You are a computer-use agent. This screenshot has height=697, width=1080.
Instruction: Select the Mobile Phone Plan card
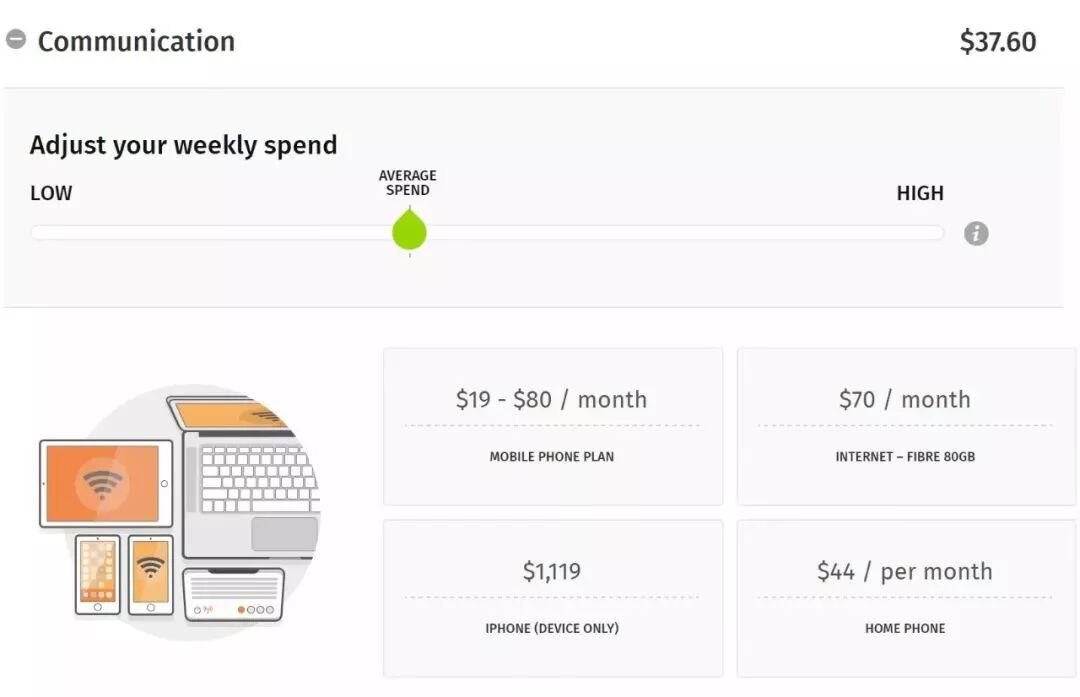(x=552, y=426)
